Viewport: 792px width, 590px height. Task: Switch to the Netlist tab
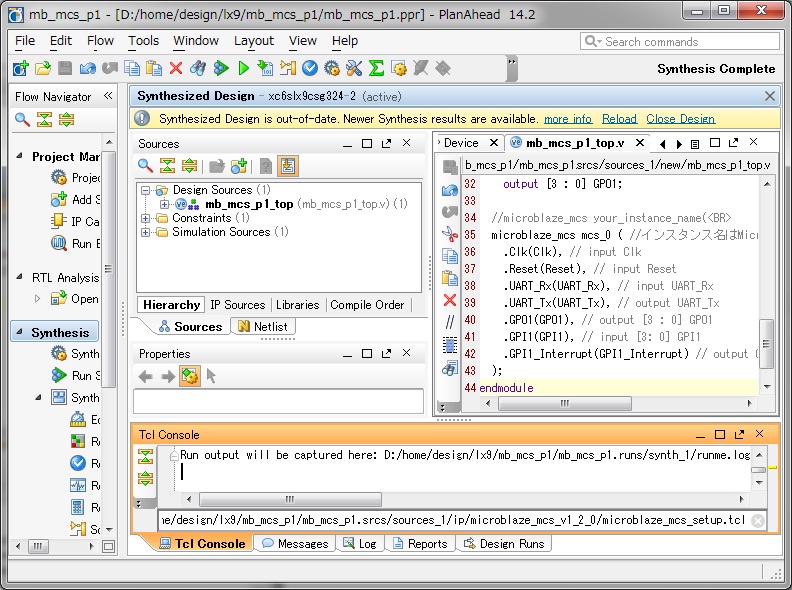263,326
